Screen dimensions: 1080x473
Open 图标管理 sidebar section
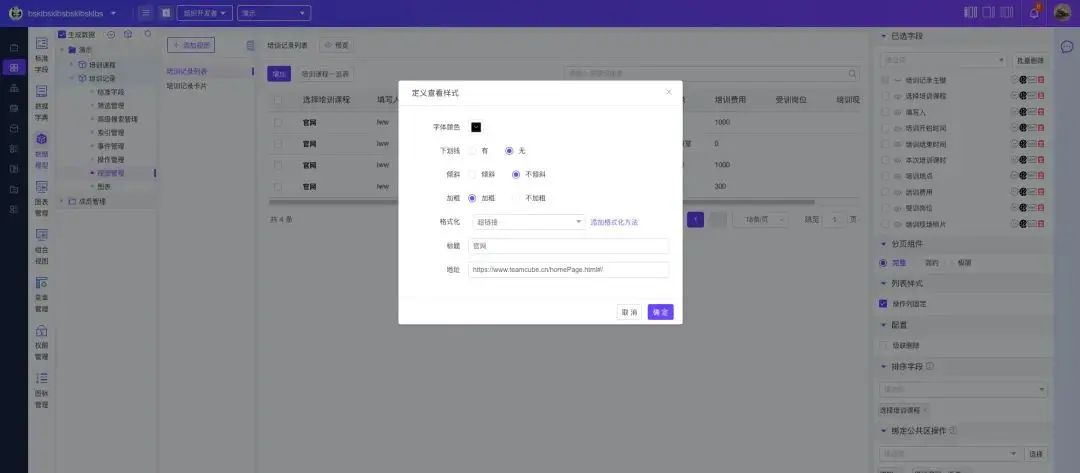click(x=41, y=390)
